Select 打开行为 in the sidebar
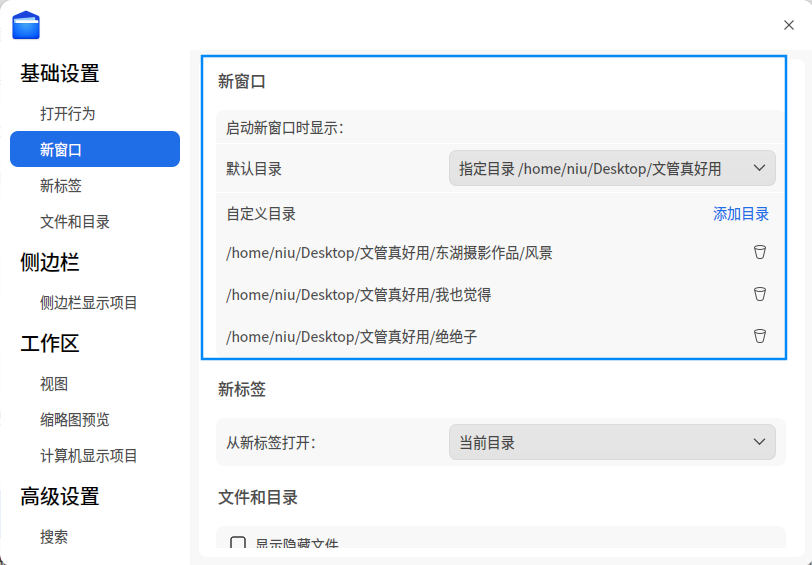Image resolution: width=812 pixels, height=565 pixels. tap(68, 113)
